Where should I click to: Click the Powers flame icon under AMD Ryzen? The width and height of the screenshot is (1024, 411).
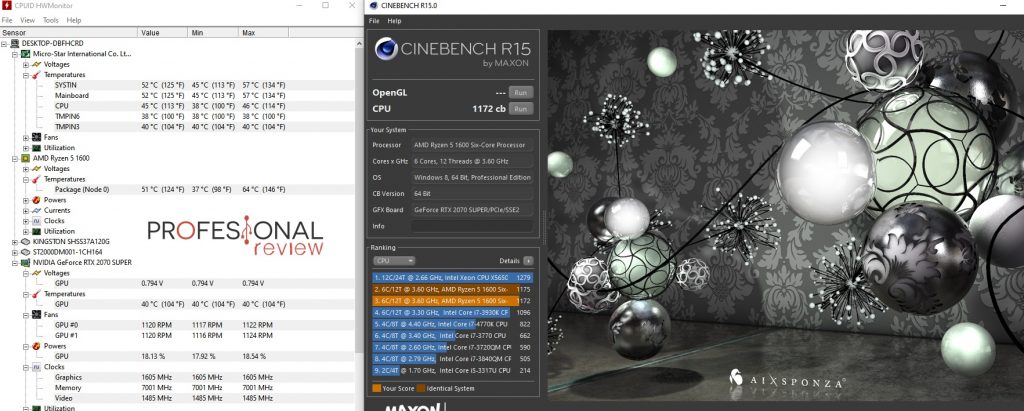(x=37, y=200)
